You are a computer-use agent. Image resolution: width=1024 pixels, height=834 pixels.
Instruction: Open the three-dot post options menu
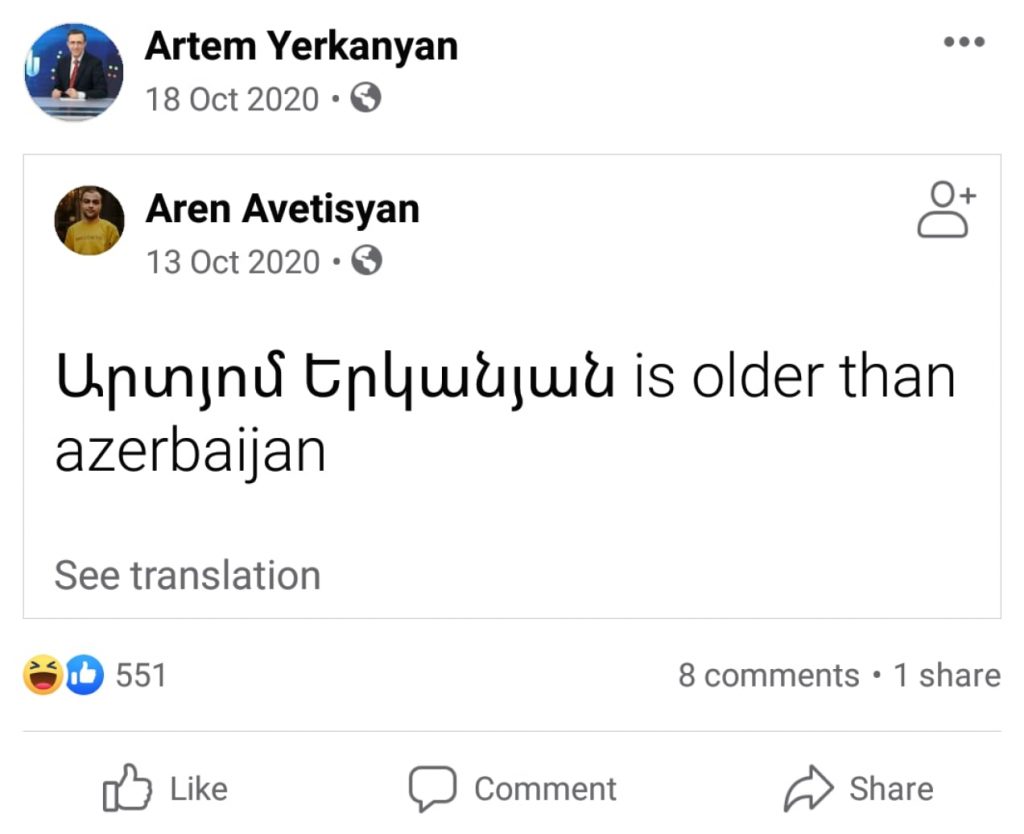[964, 43]
